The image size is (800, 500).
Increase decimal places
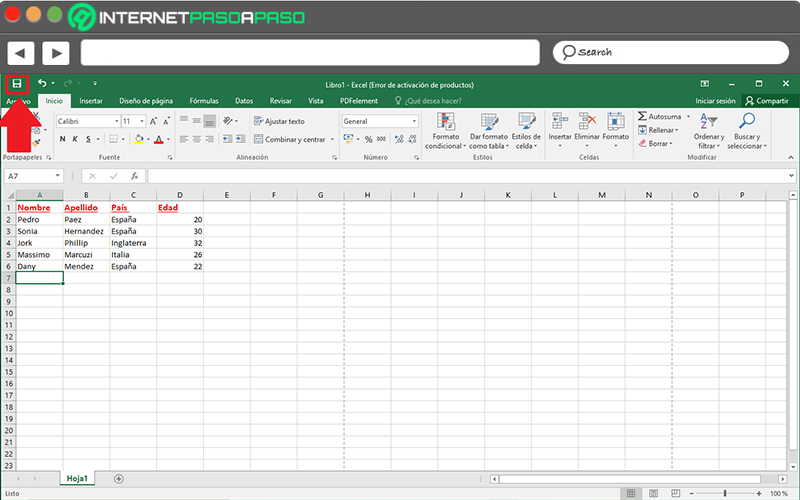399,139
